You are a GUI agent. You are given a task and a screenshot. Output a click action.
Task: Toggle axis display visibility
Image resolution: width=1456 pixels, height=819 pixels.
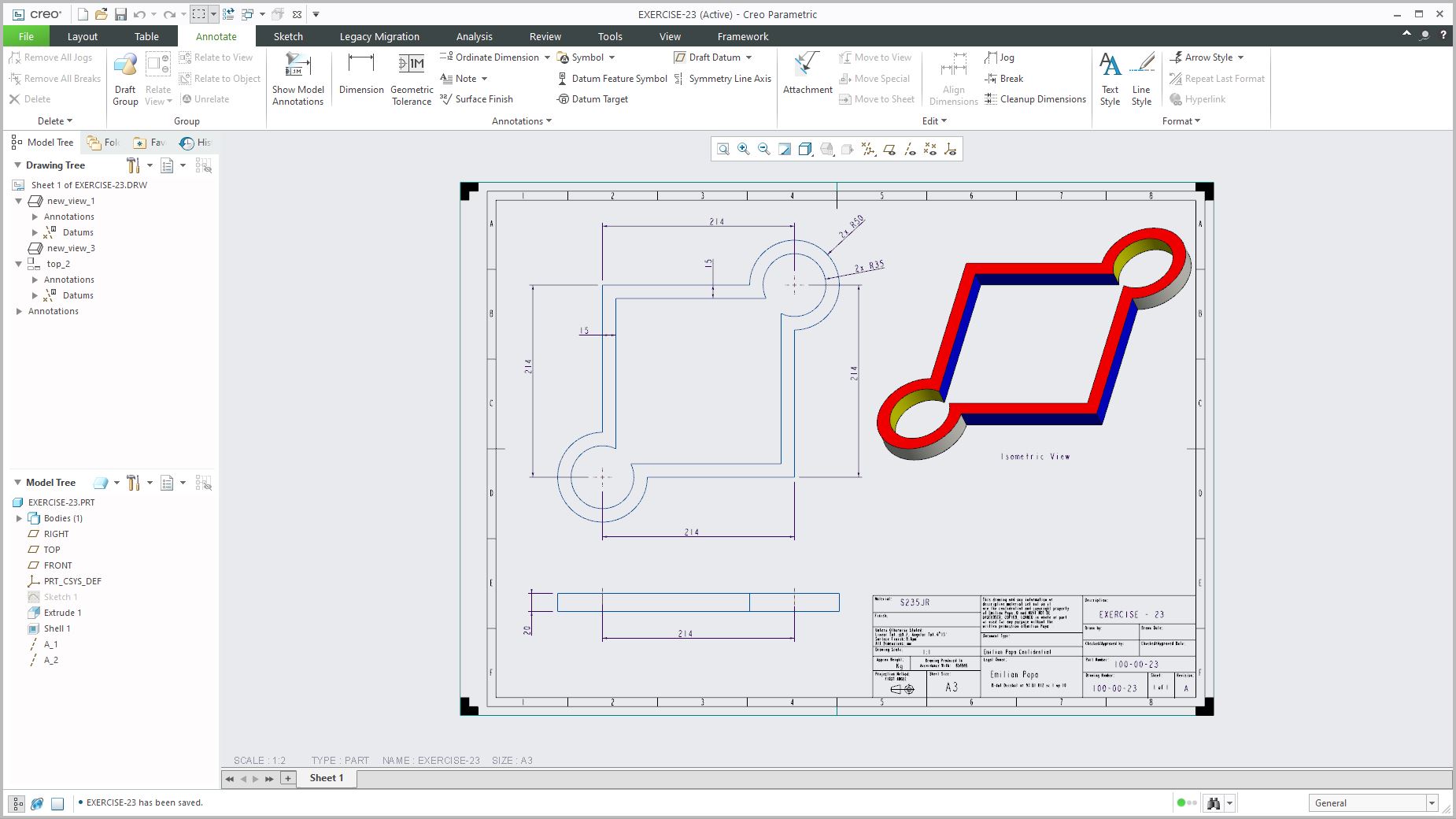(x=909, y=150)
